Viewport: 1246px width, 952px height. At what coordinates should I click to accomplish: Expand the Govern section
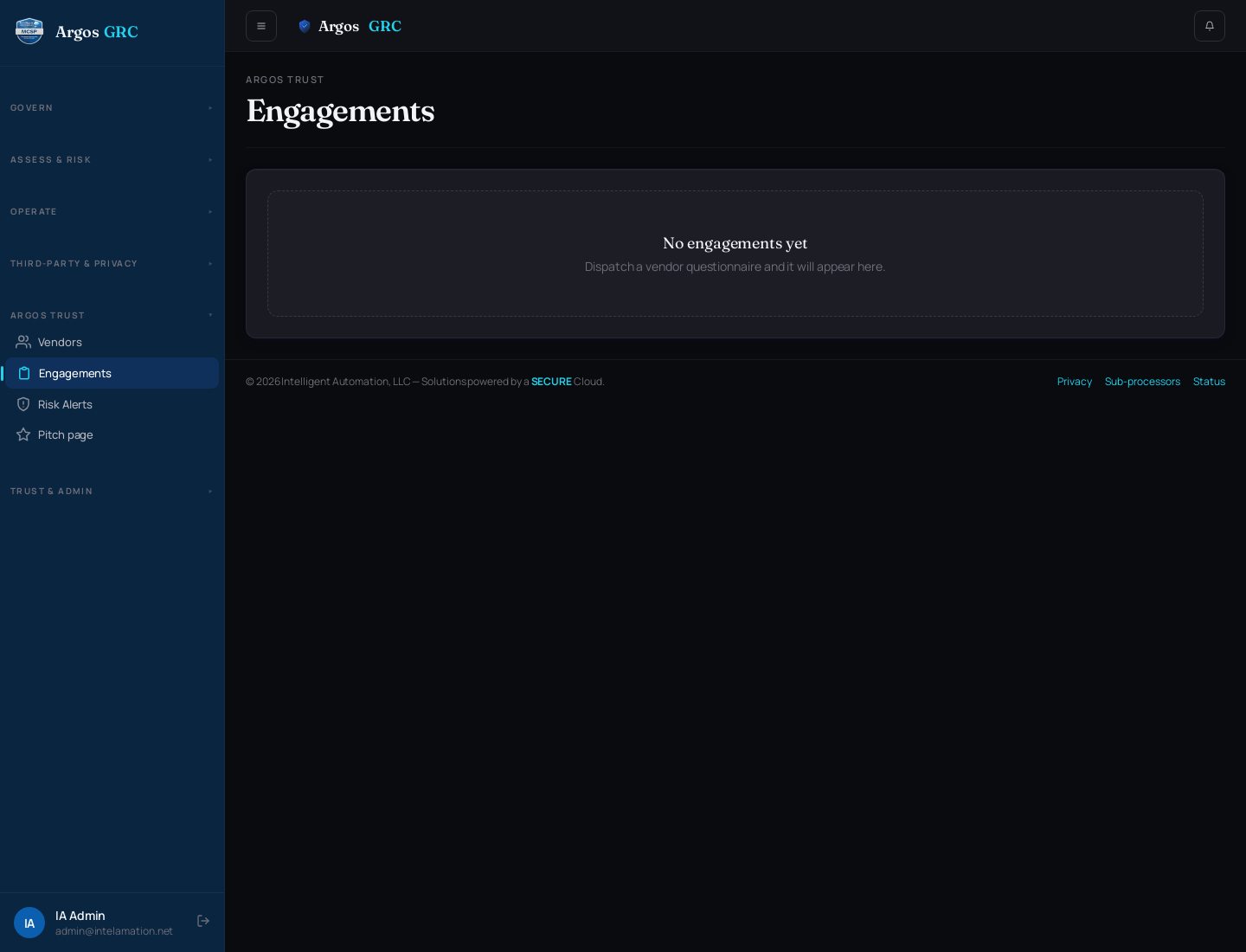(112, 108)
